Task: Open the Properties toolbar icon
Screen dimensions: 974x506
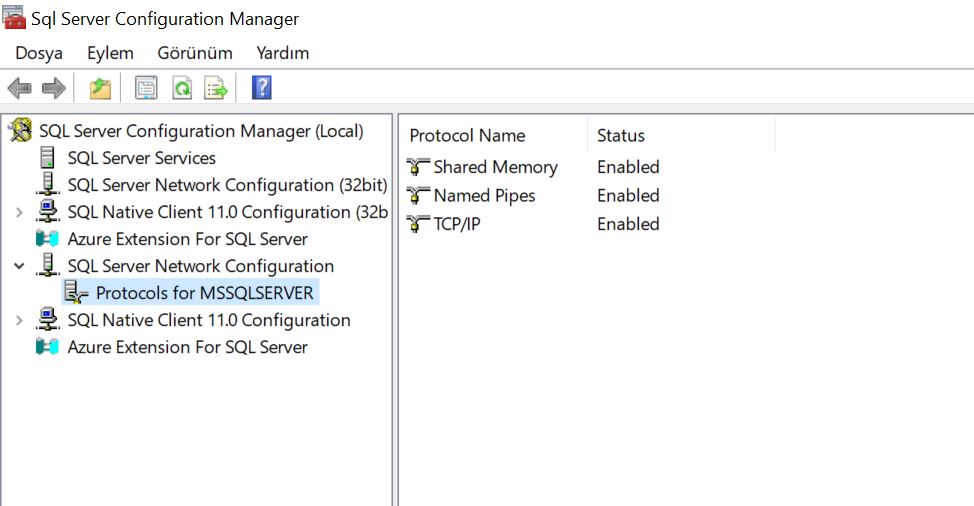Action: coord(147,89)
